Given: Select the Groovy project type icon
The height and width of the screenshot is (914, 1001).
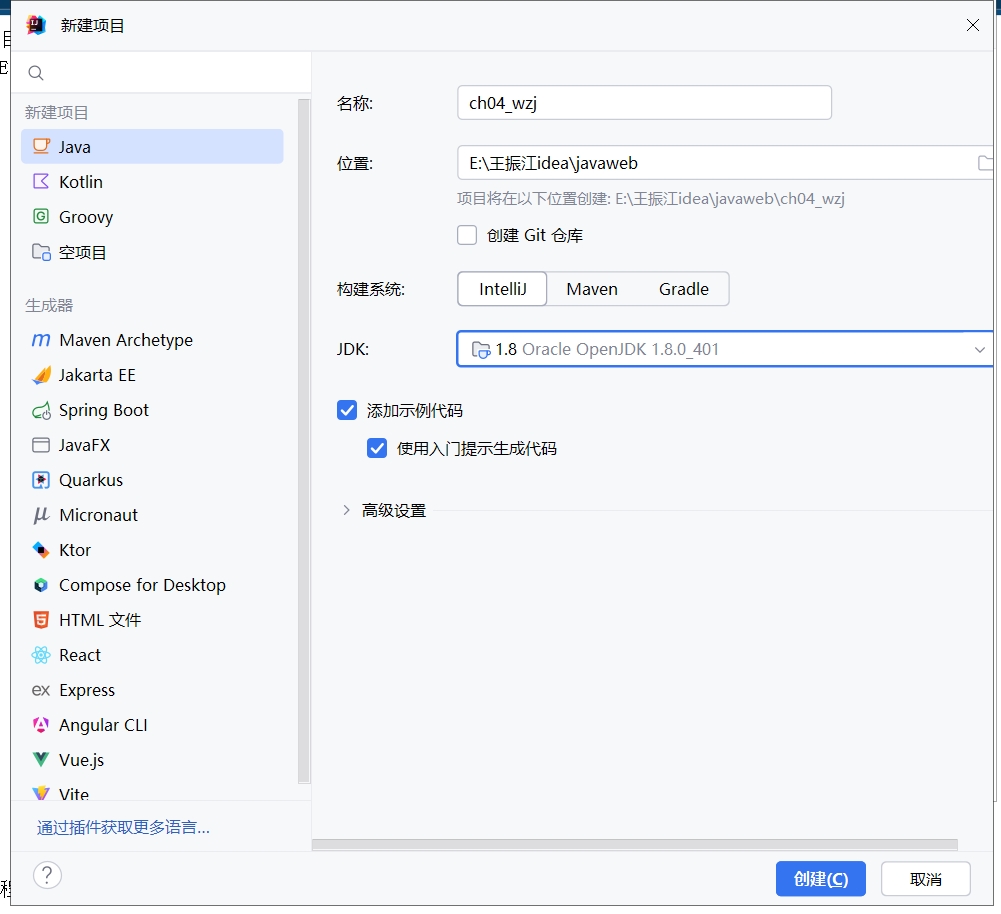Looking at the screenshot, I should pos(41,217).
